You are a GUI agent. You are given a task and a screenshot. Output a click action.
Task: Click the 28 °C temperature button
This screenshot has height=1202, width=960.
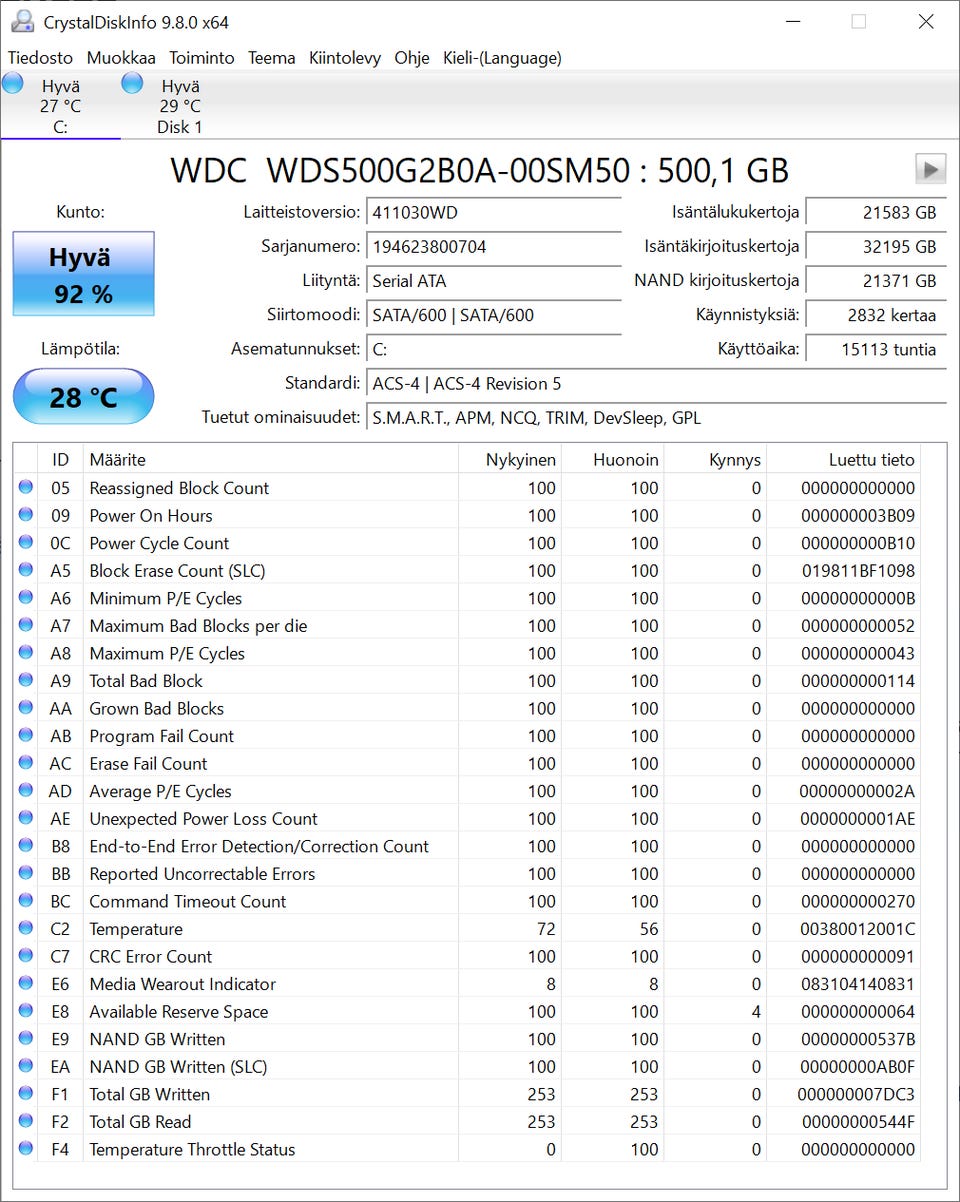pos(83,397)
